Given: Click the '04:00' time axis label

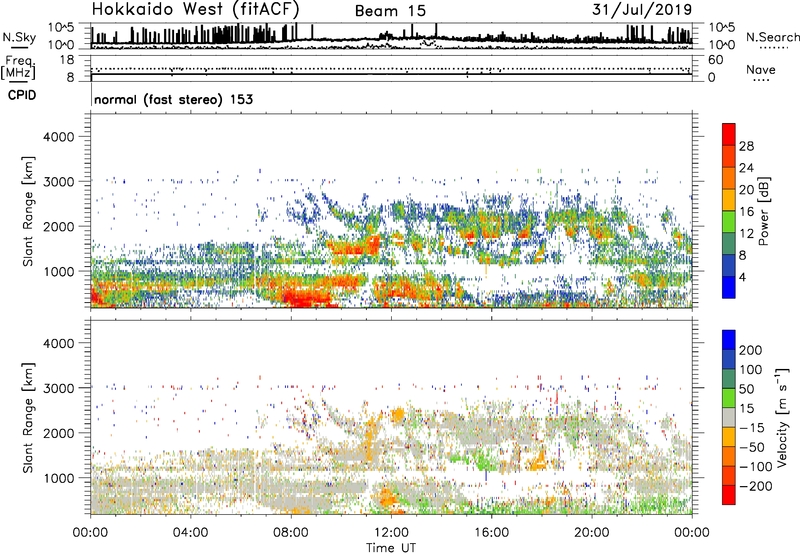Looking at the screenshot, I should (x=190, y=533).
